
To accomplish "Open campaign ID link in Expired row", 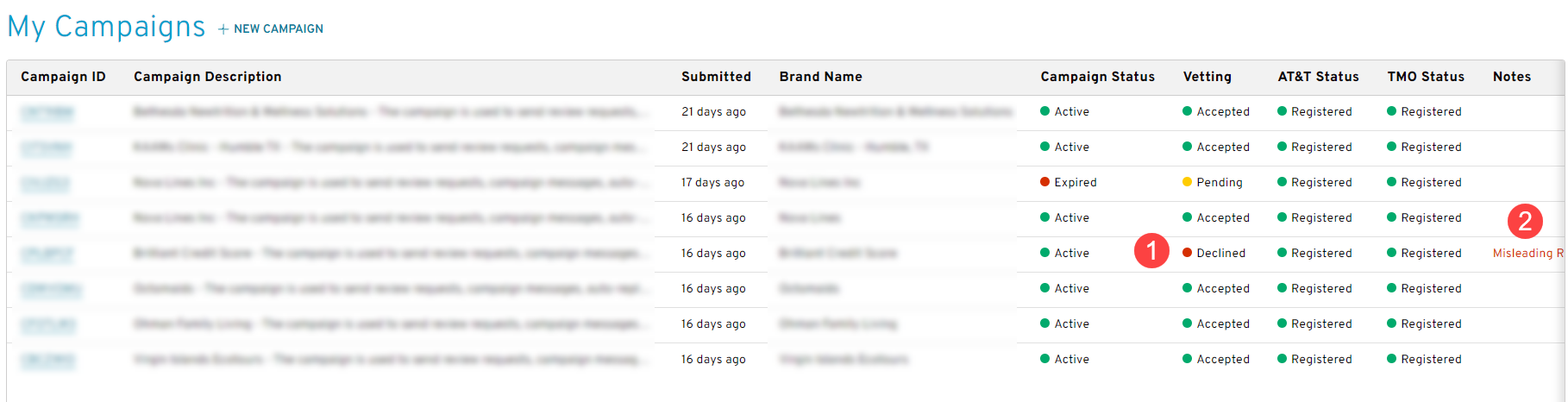I will click(x=45, y=182).
